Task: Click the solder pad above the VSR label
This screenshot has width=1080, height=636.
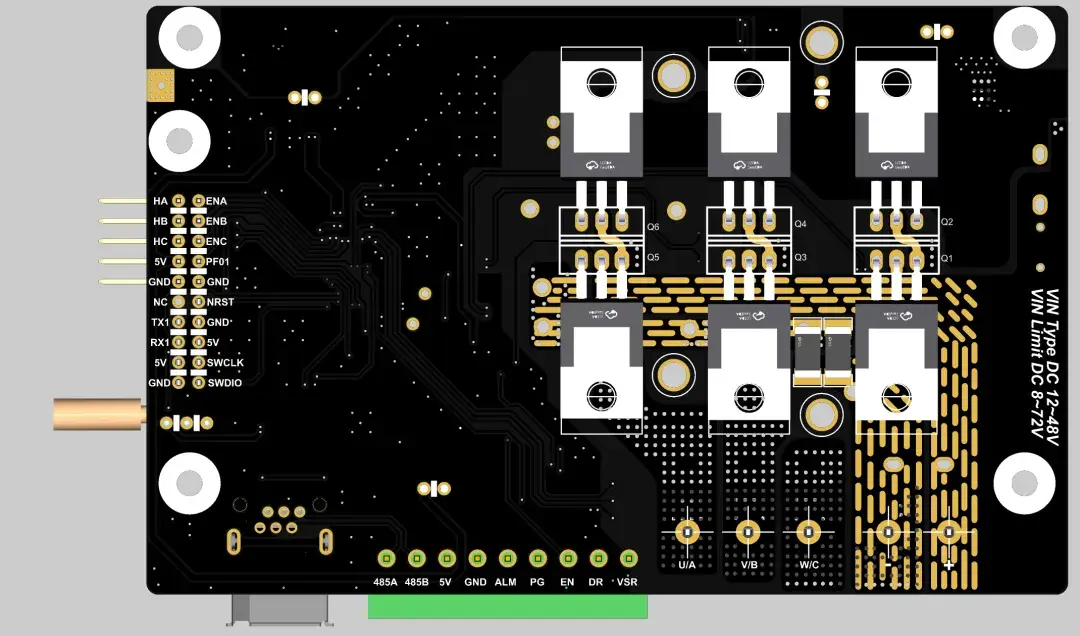Action: tap(628, 558)
